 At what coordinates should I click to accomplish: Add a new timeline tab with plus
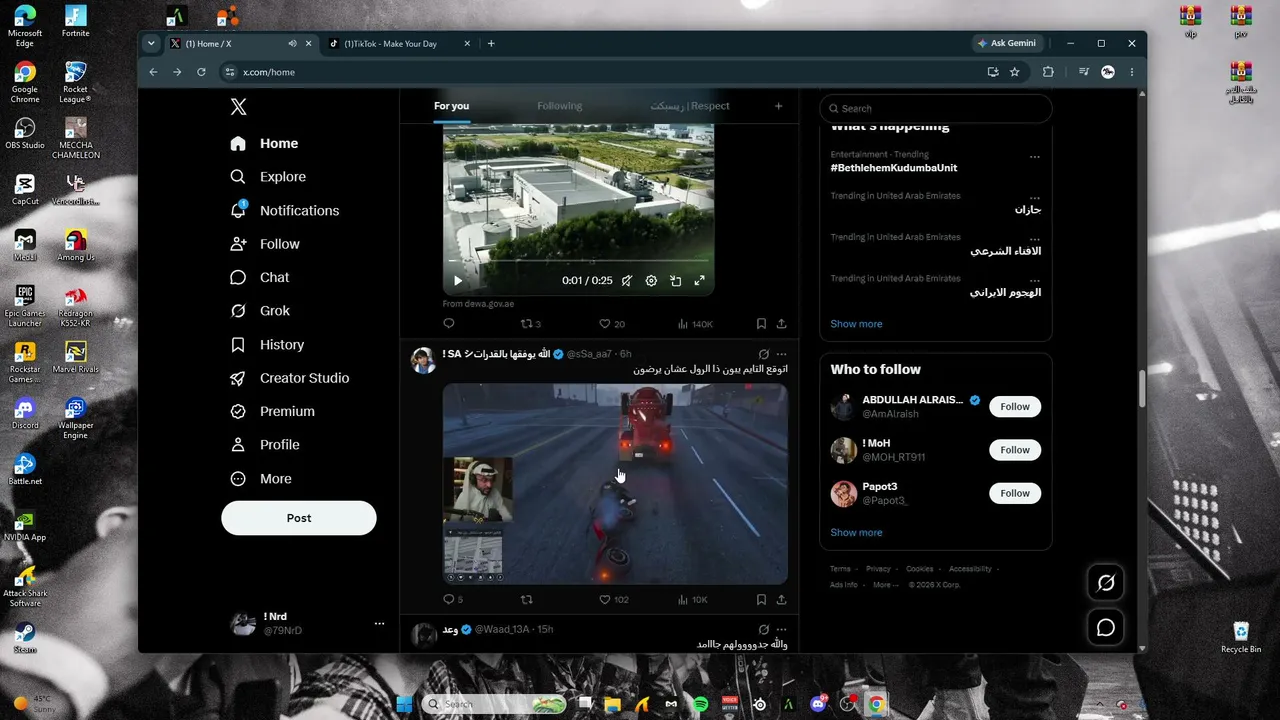point(778,106)
